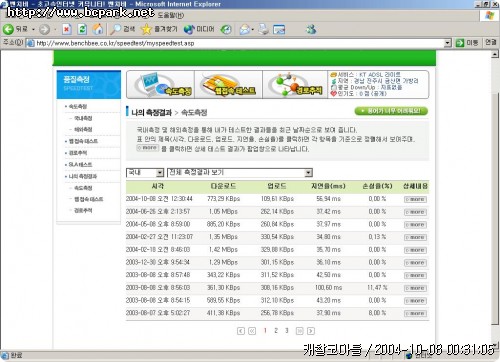Viewport: 500px width, 362px height.
Task: Click the green Go arrow button
Action: [460, 43]
